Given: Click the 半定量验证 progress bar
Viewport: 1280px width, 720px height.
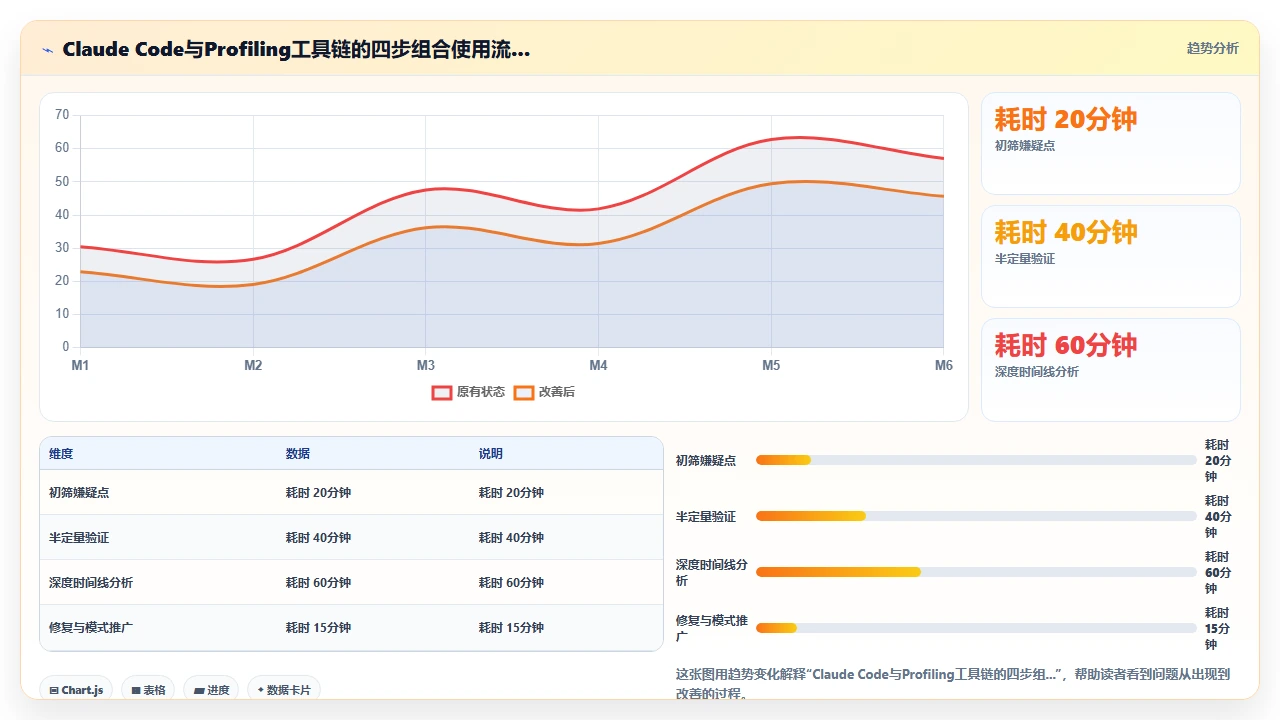Looking at the screenshot, I should pyautogui.click(x=976, y=516).
